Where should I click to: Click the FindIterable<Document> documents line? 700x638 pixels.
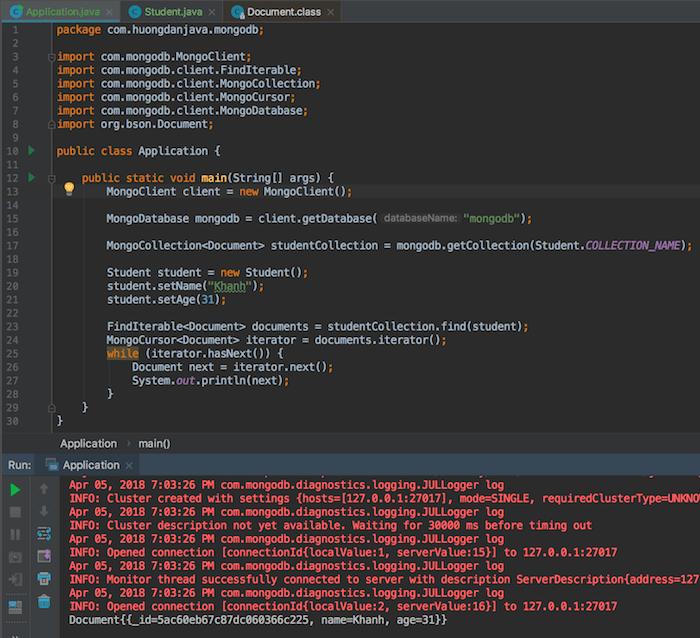click(317, 327)
